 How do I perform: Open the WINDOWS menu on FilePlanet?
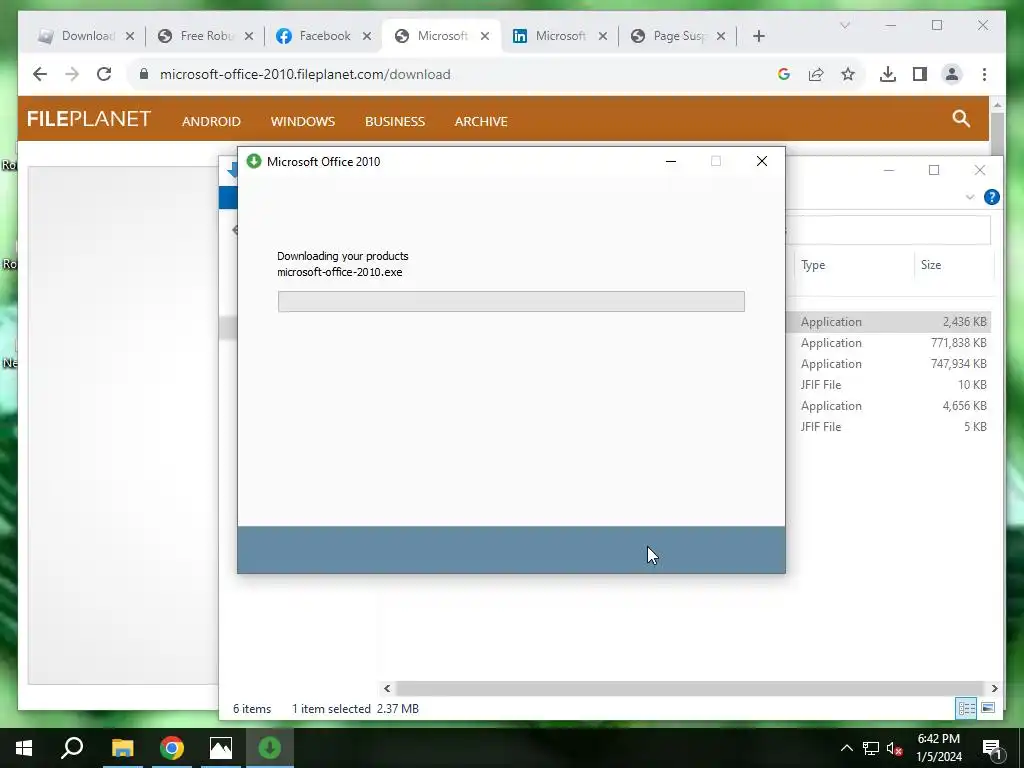303,121
